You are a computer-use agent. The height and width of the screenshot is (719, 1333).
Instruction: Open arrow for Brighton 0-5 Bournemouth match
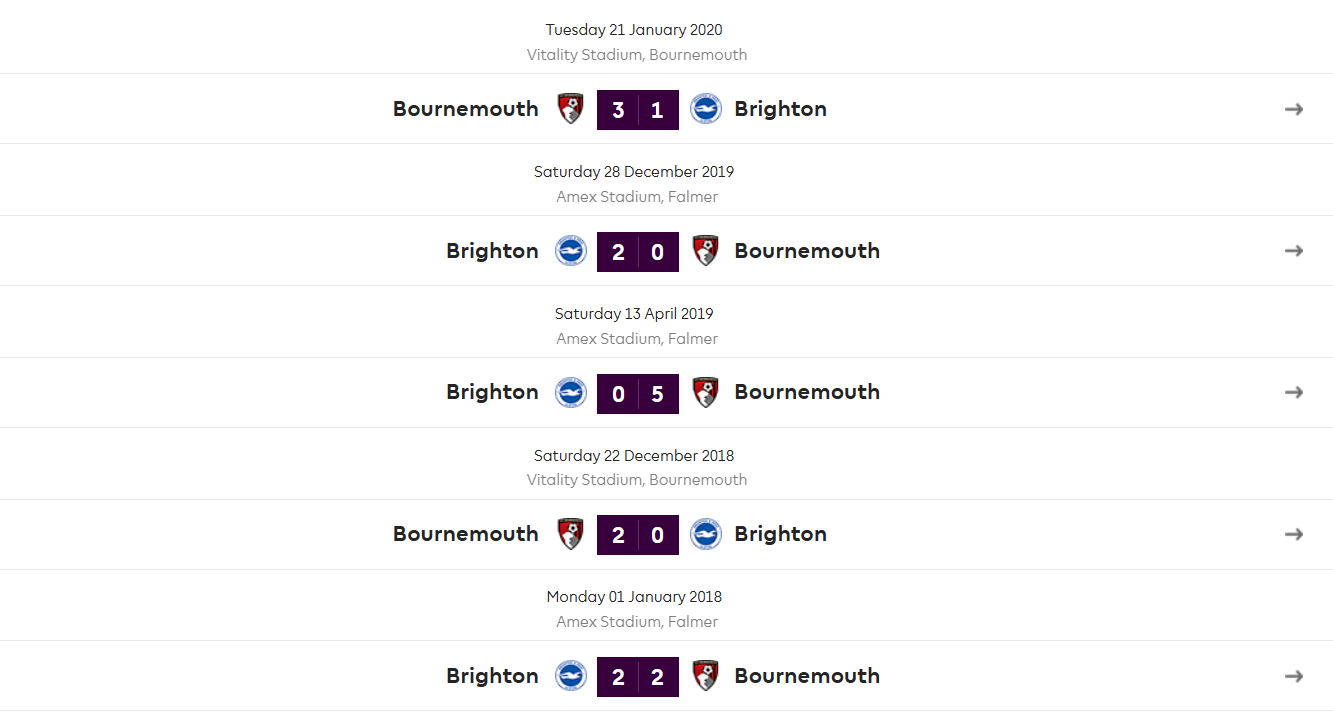pos(1294,392)
